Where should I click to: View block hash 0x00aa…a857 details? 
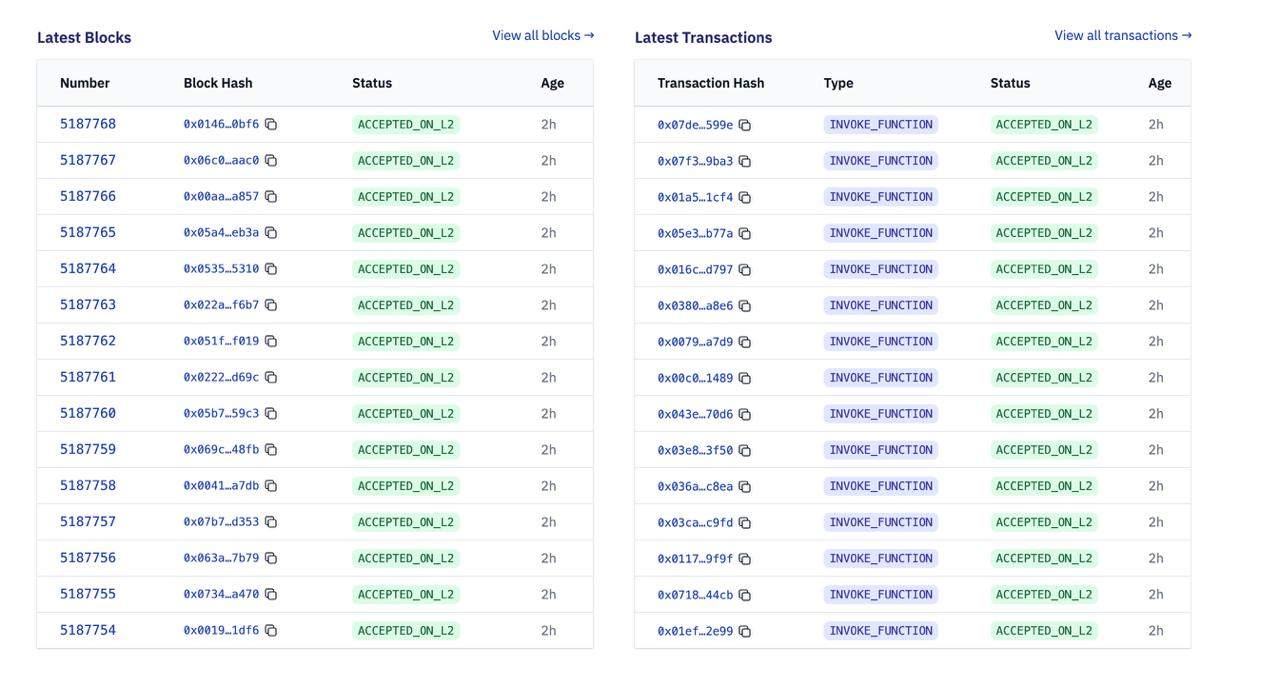[221, 197]
